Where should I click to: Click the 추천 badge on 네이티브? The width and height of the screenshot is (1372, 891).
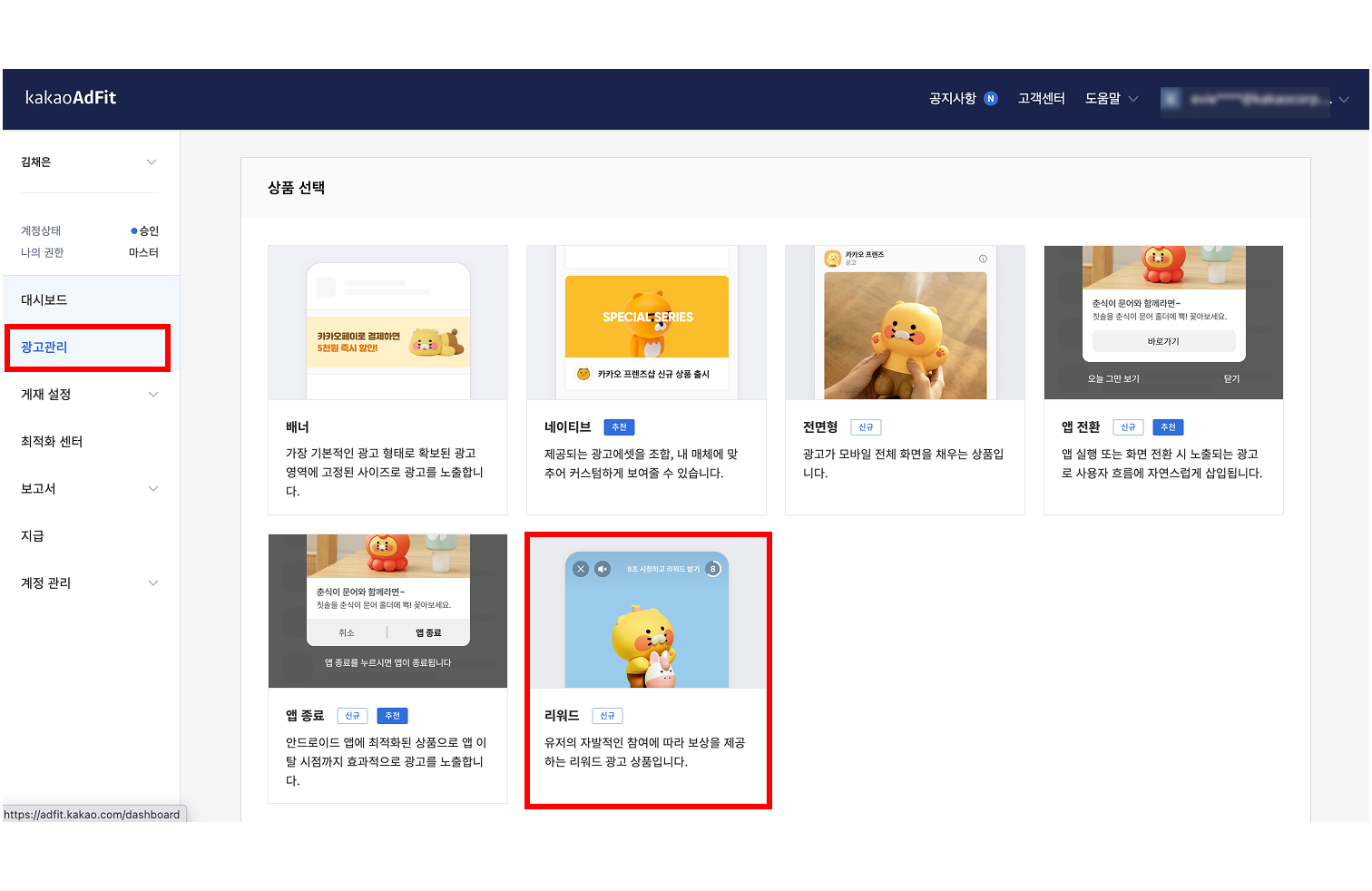(619, 427)
